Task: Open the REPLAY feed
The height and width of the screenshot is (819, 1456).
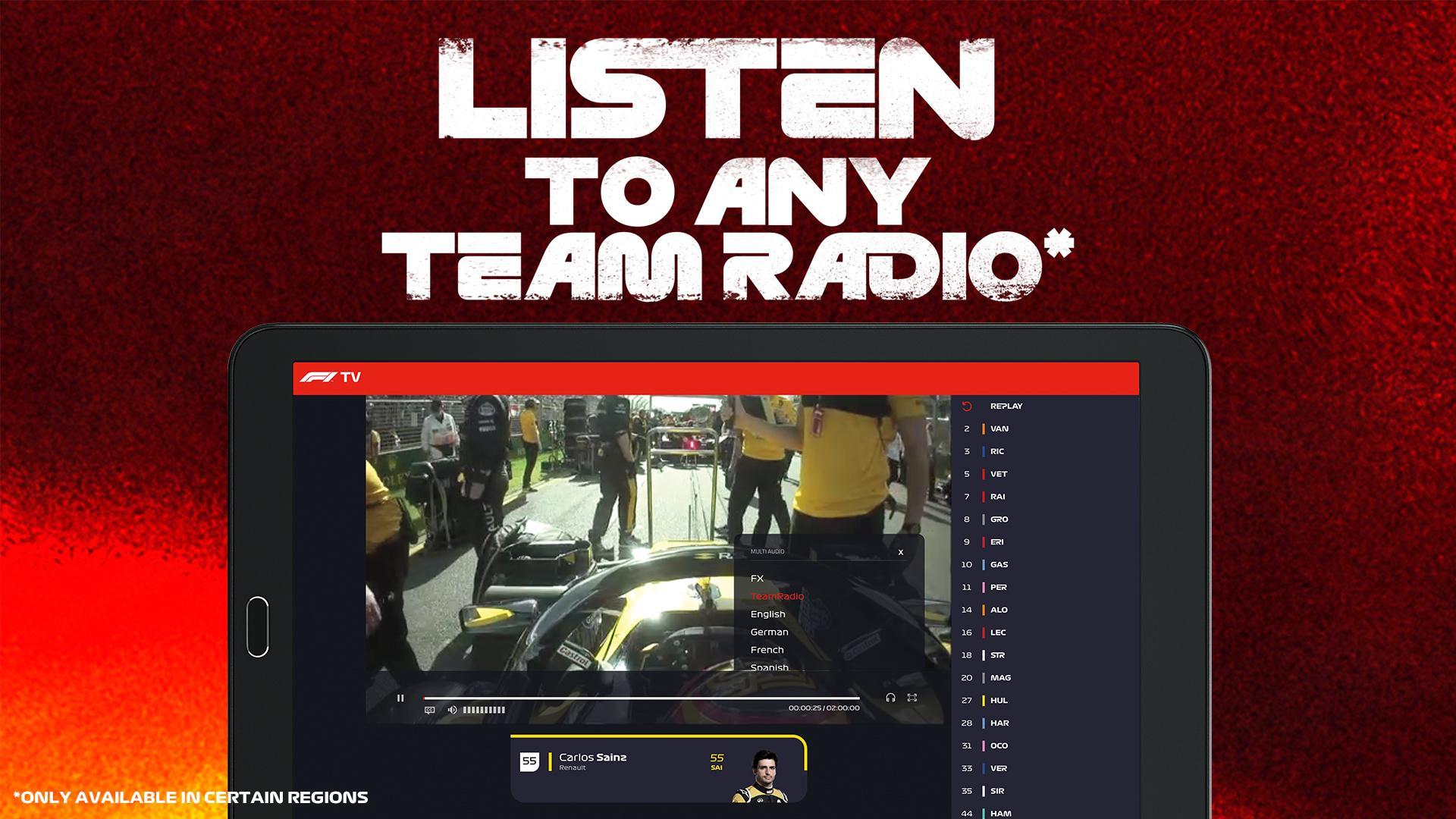Action: click(x=1006, y=406)
